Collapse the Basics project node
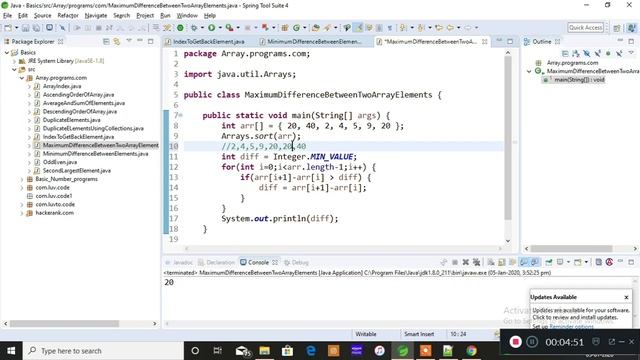 pyautogui.click(x=7, y=52)
